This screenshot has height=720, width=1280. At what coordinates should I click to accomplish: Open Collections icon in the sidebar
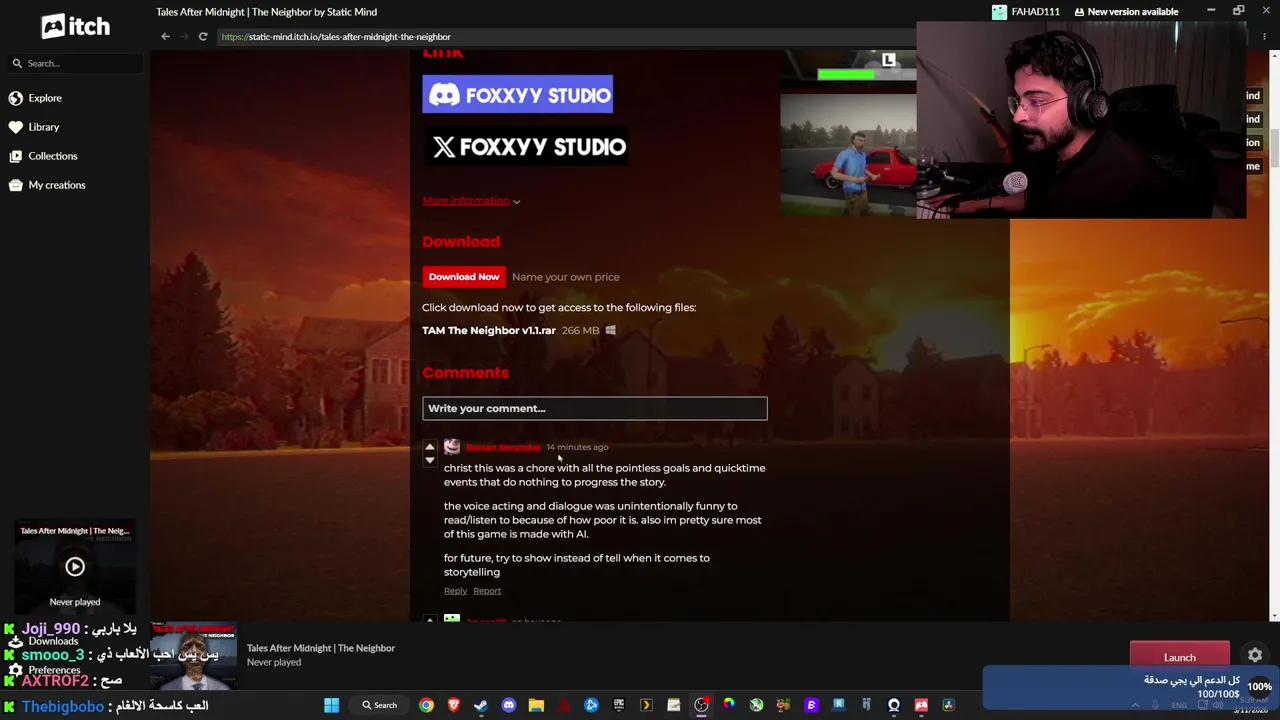pos(16,156)
